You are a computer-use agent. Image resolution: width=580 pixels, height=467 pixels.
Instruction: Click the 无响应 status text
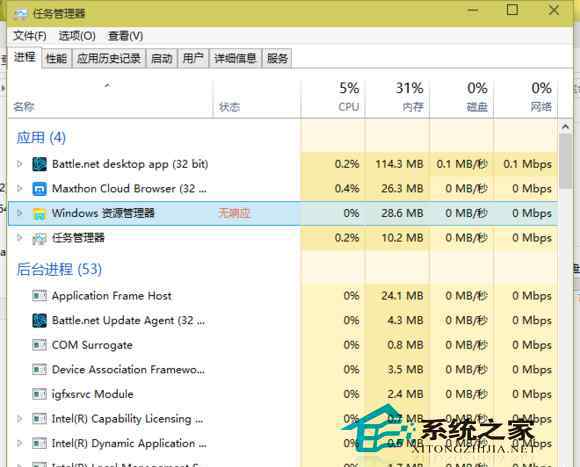pos(235,213)
